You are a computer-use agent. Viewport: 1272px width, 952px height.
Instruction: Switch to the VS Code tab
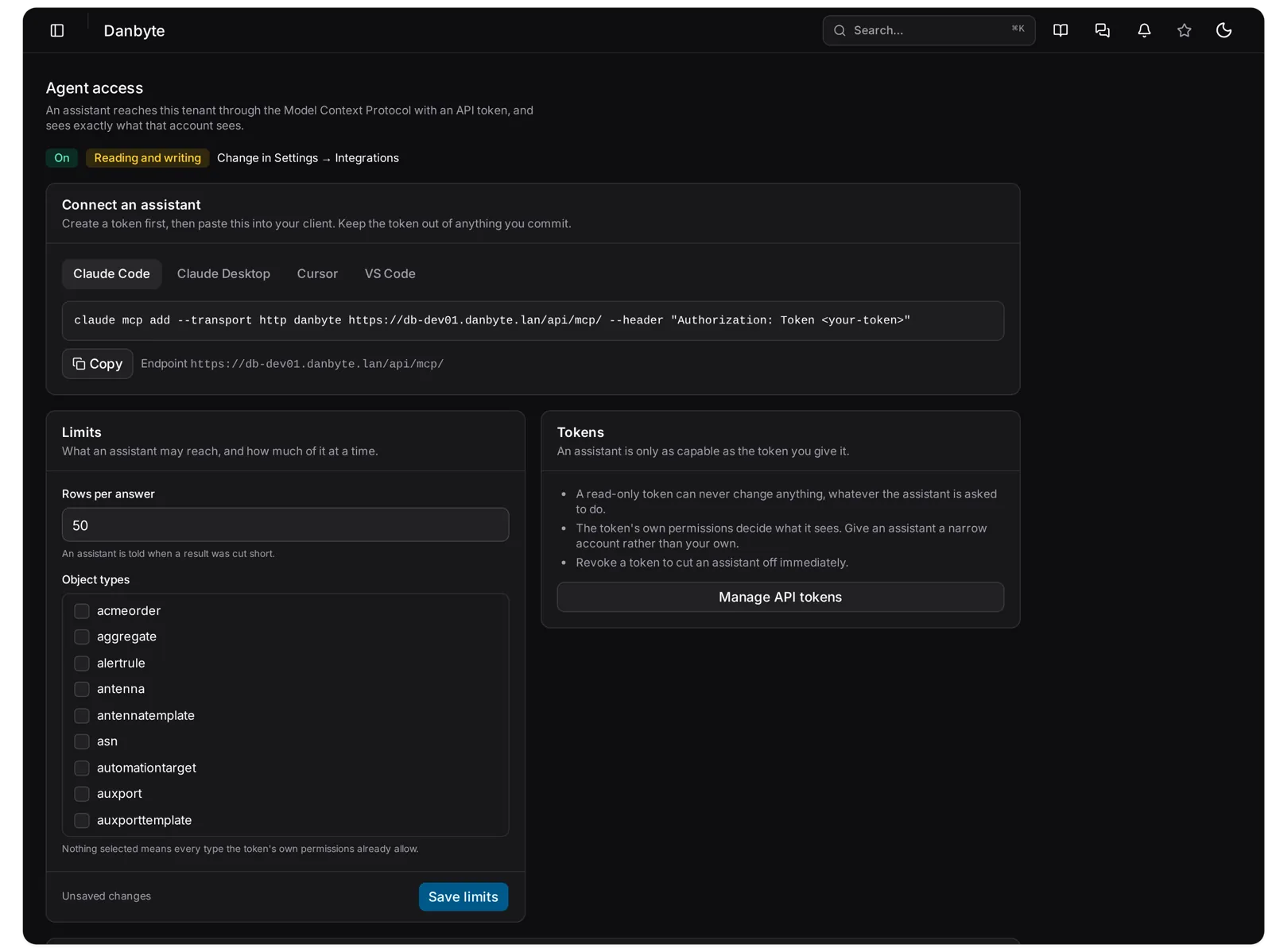click(x=390, y=273)
